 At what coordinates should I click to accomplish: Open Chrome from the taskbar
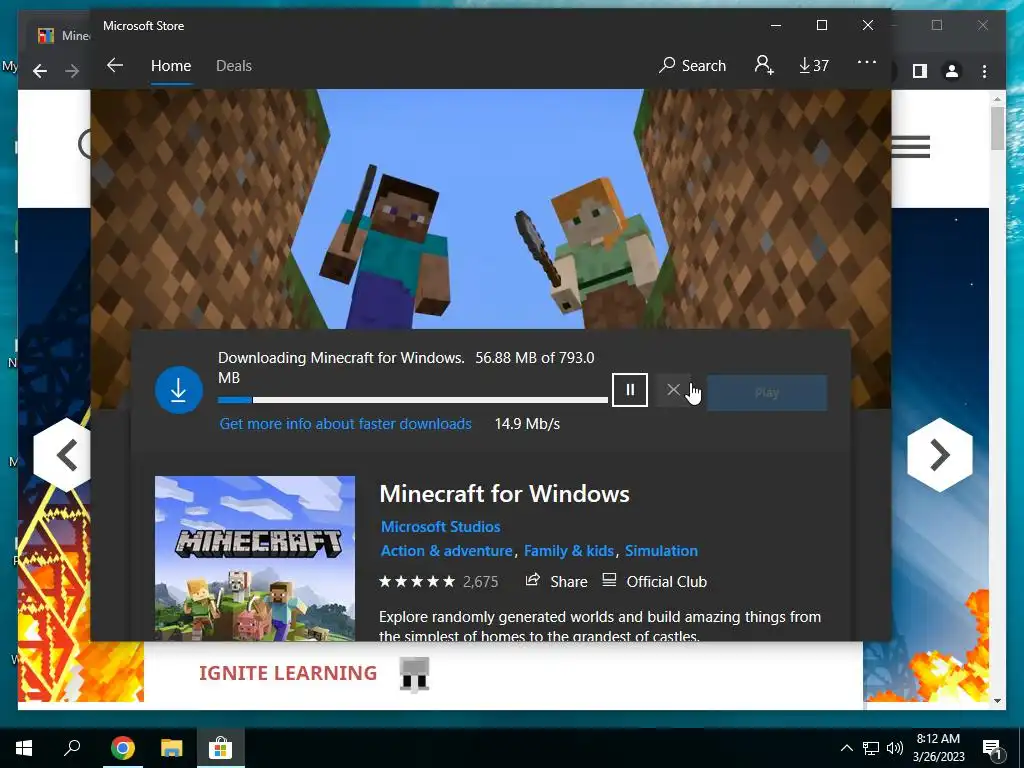(123, 748)
